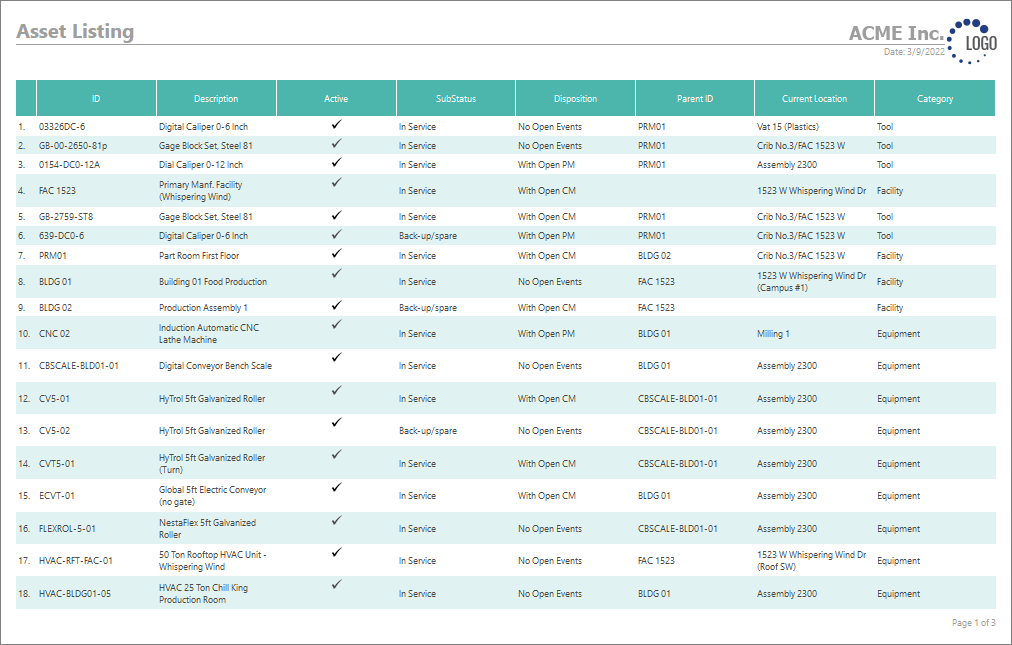Click Tool category for 03326DC-6 row

coord(885,127)
